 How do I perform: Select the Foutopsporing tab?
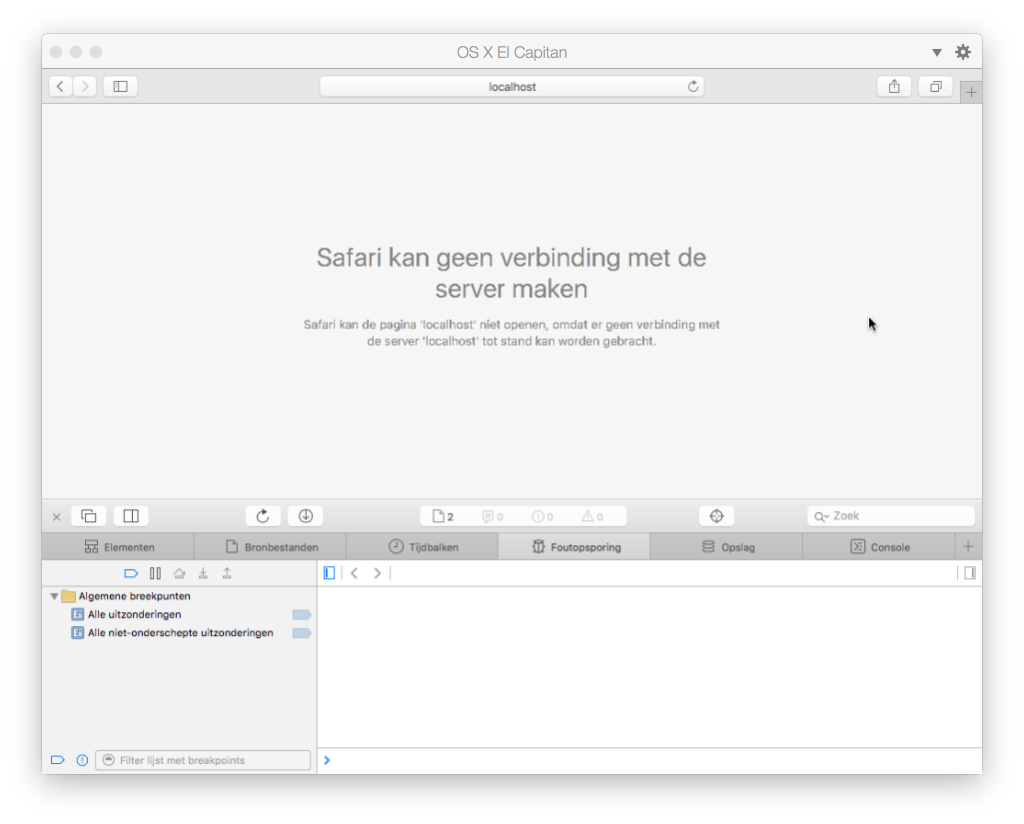pyautogui.click(x=575, y=547)
